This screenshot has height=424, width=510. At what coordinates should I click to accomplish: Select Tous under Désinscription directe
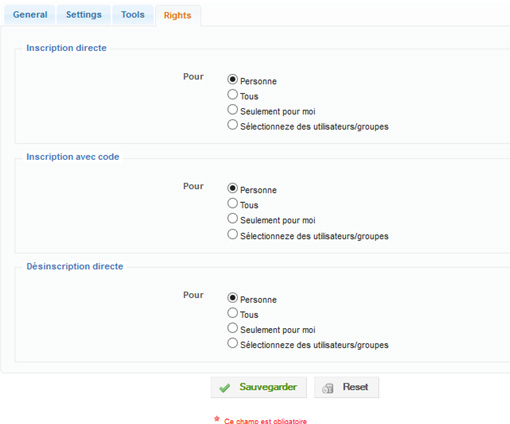[232, 313]
